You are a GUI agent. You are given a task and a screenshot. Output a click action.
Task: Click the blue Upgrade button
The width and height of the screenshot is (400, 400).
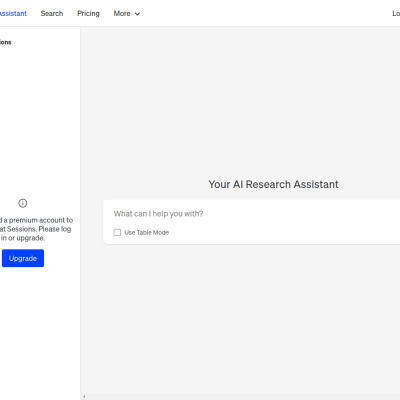click(23, 258)
